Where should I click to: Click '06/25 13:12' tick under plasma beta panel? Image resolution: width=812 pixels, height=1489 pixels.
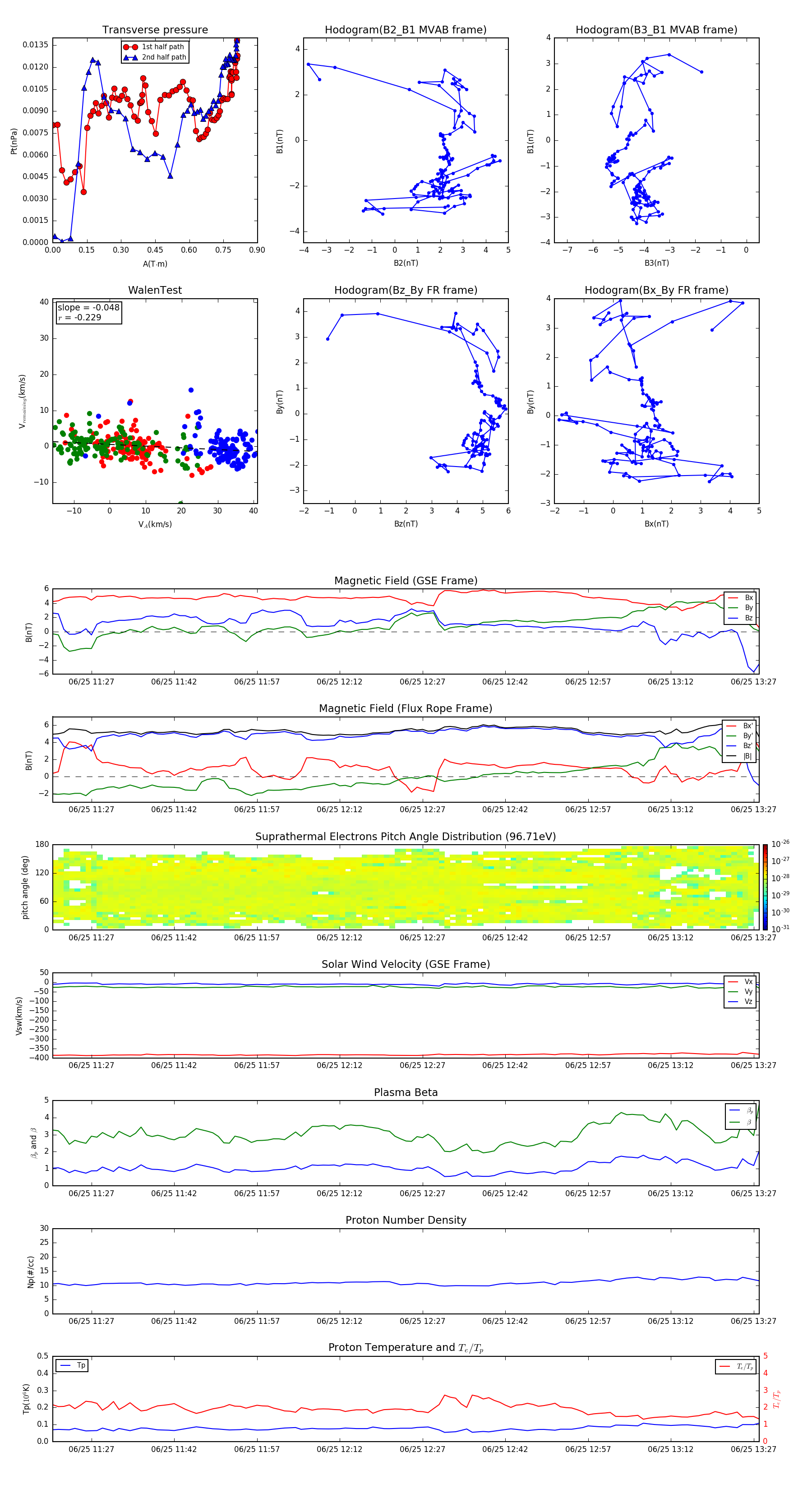[670, 1193]
